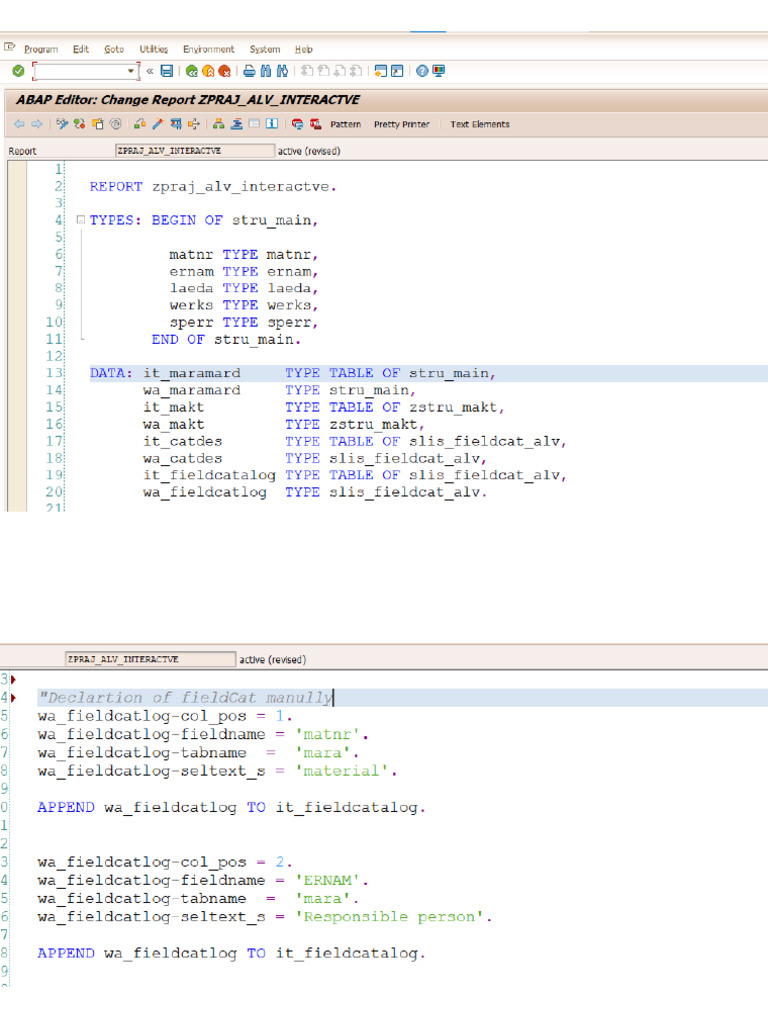Click the Generate Shortcut icon

(x=397, y=71)
